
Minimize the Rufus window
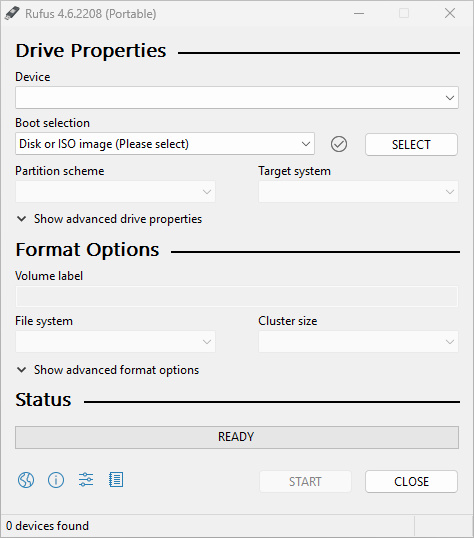coord(359,14)
